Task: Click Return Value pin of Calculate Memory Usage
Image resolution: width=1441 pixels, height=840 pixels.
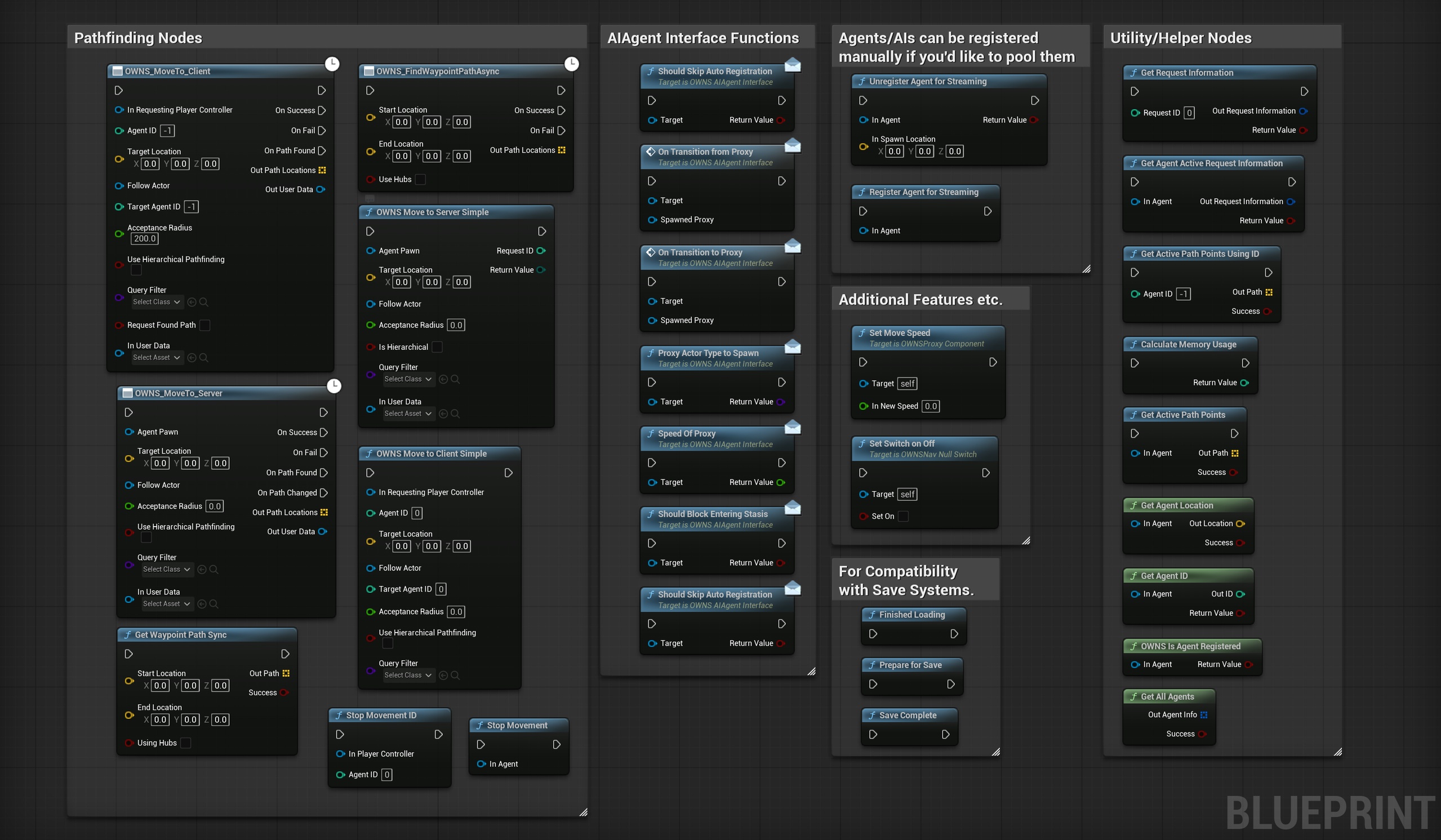Action: click(1244, 383)
